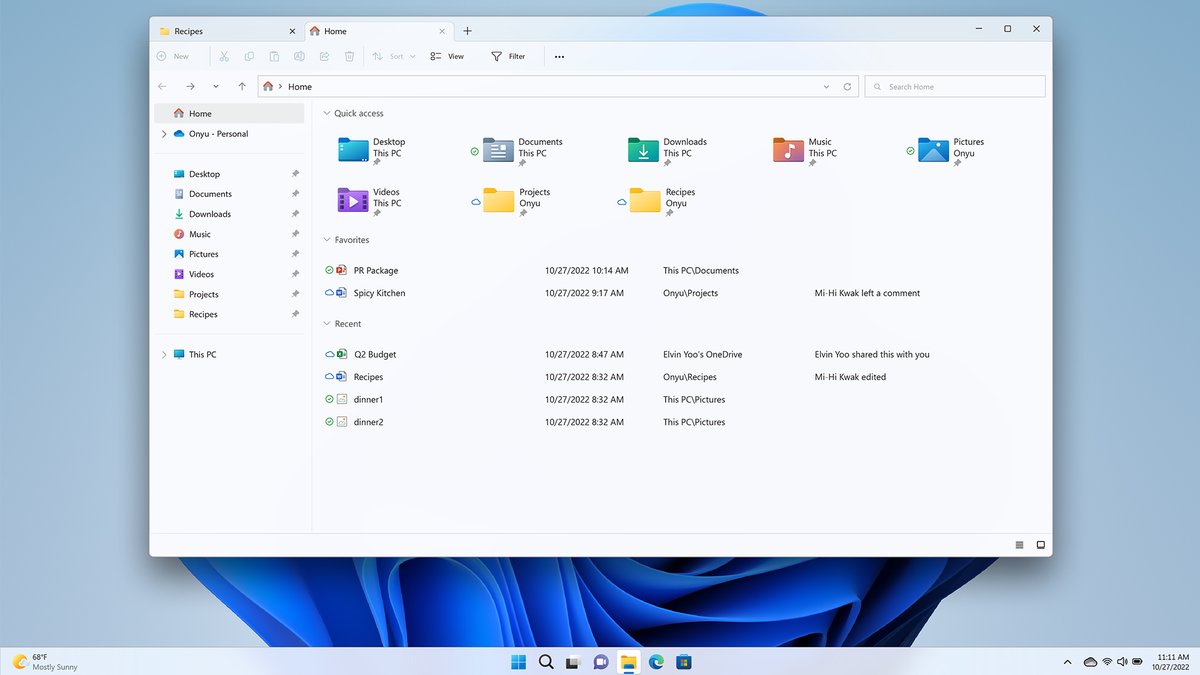Screen dimensions: 1200x675
Task: Close the Home tab
Action: pos(443,31)
